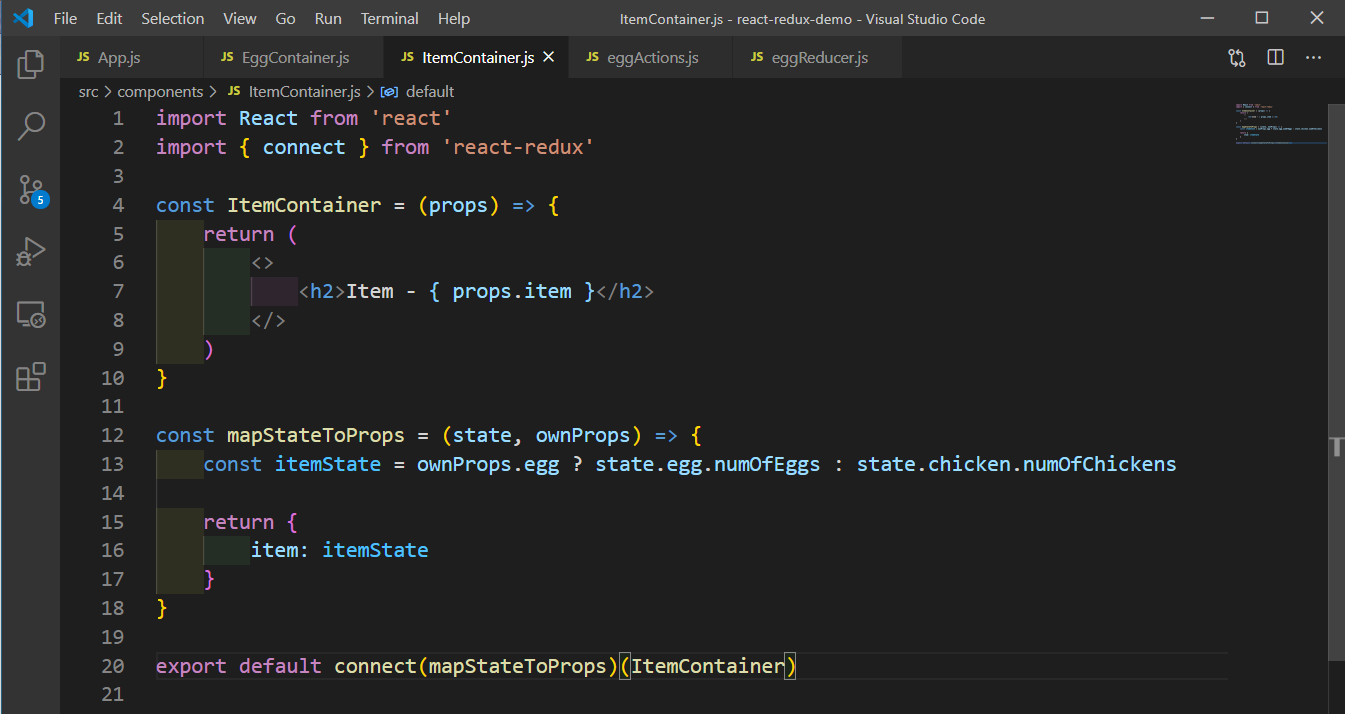Switch to the App.js tab

tap(132, 58)
